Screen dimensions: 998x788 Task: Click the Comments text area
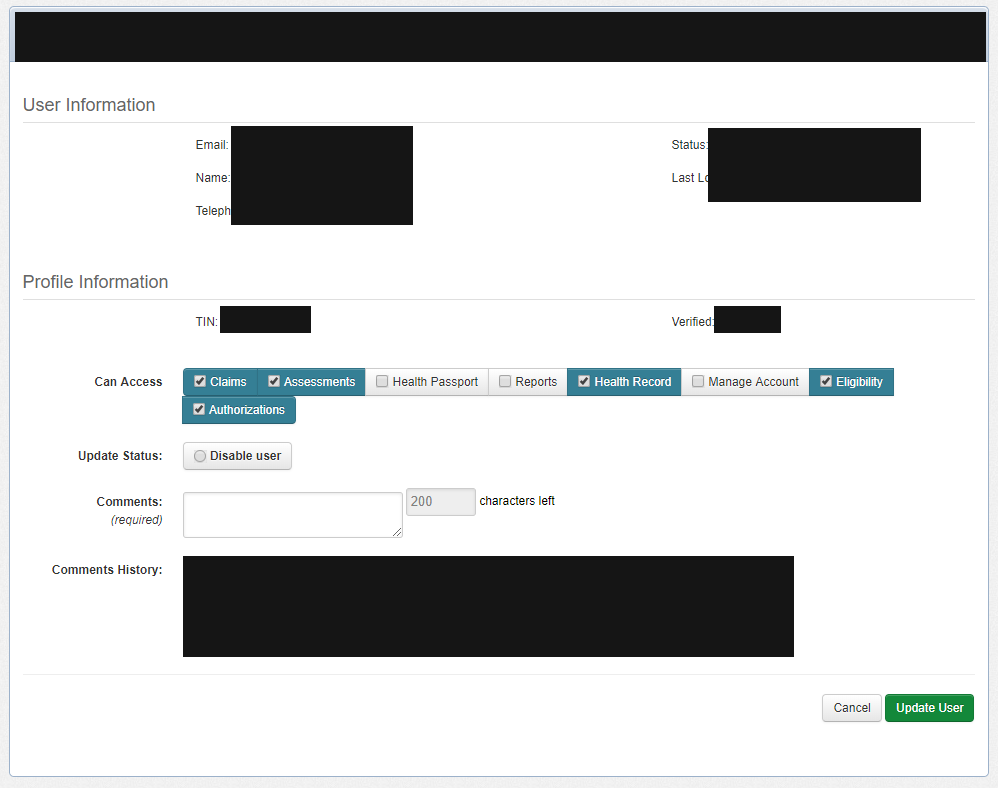click(x=293, y=515)
